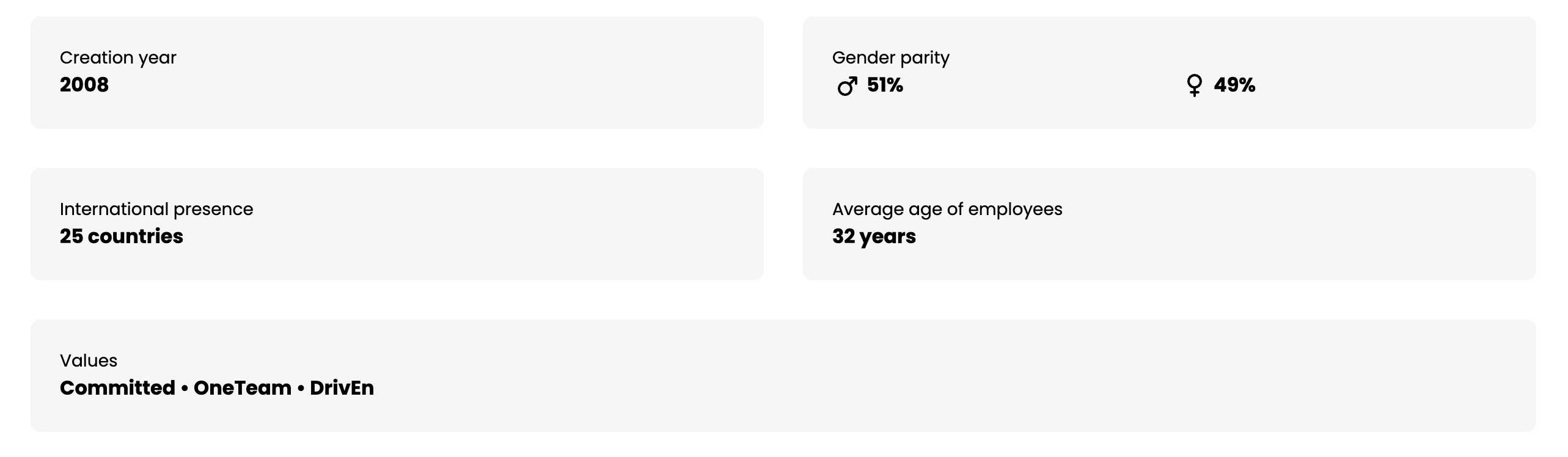Select the "Creation year" label

point(118,57)
